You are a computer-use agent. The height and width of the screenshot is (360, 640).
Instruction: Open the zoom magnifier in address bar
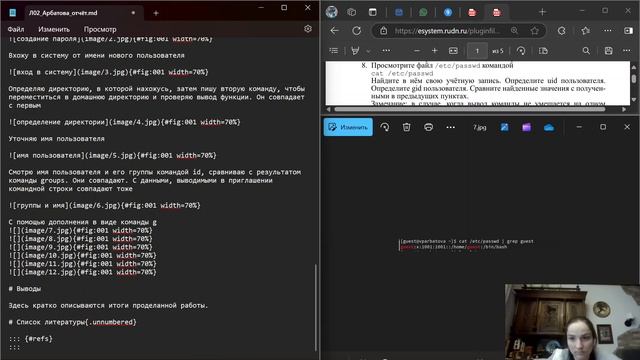coord(514,31)
